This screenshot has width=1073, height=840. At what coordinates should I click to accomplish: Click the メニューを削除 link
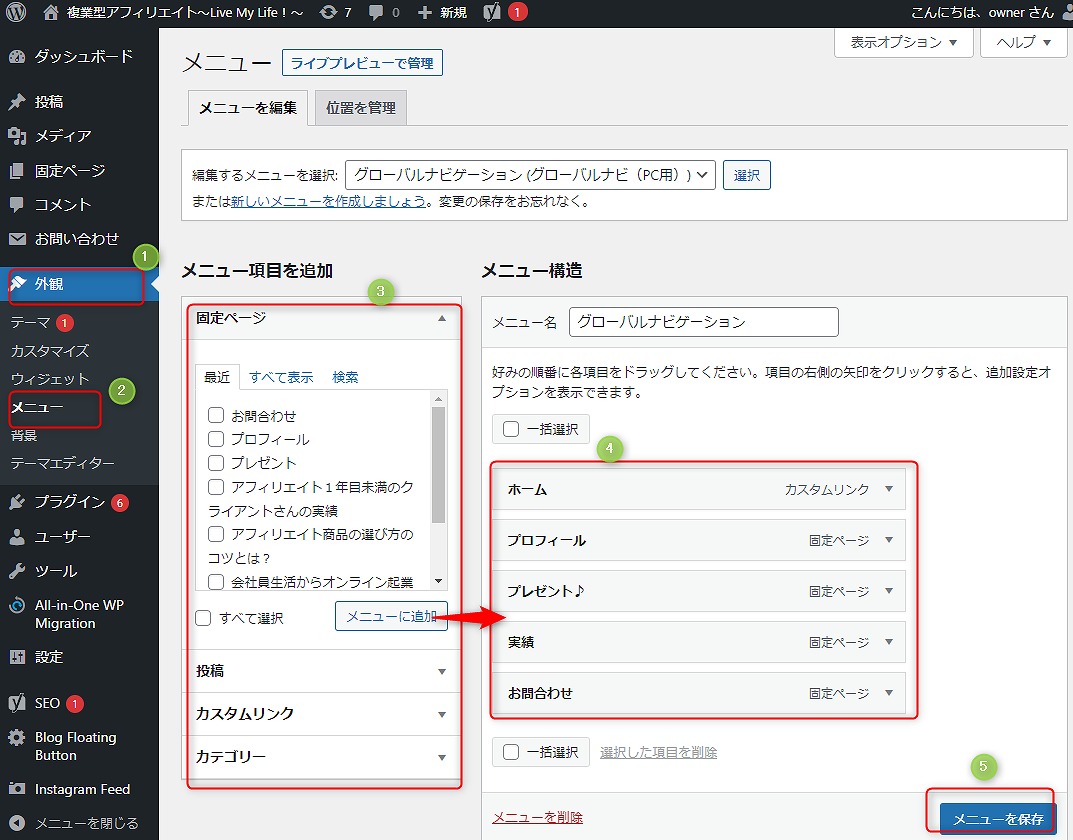538,817
